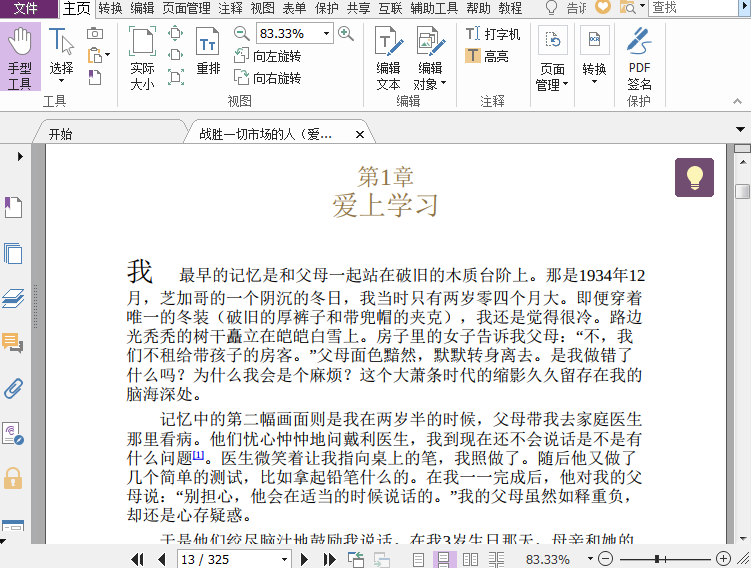Open the Page Thumbnails panel icon
751x568 pixels.
tap(13, 253)
